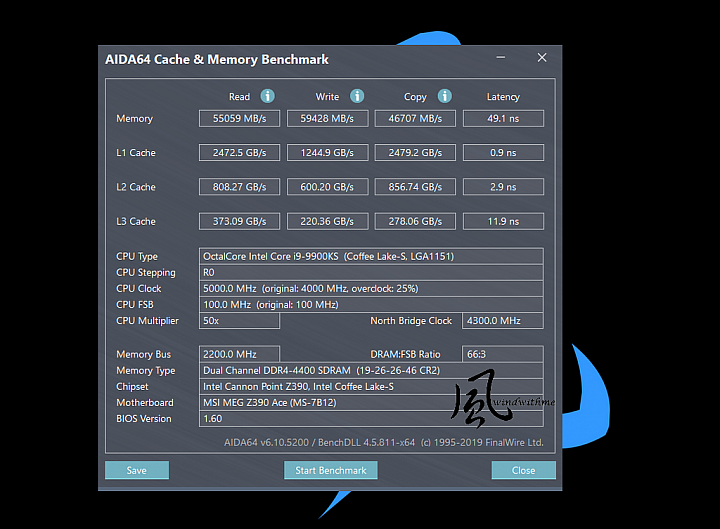Close the window with the X icon
Image resolution: width=720 pixels, height=529 pixels.
pyautogui.click(x=542, y=58)
